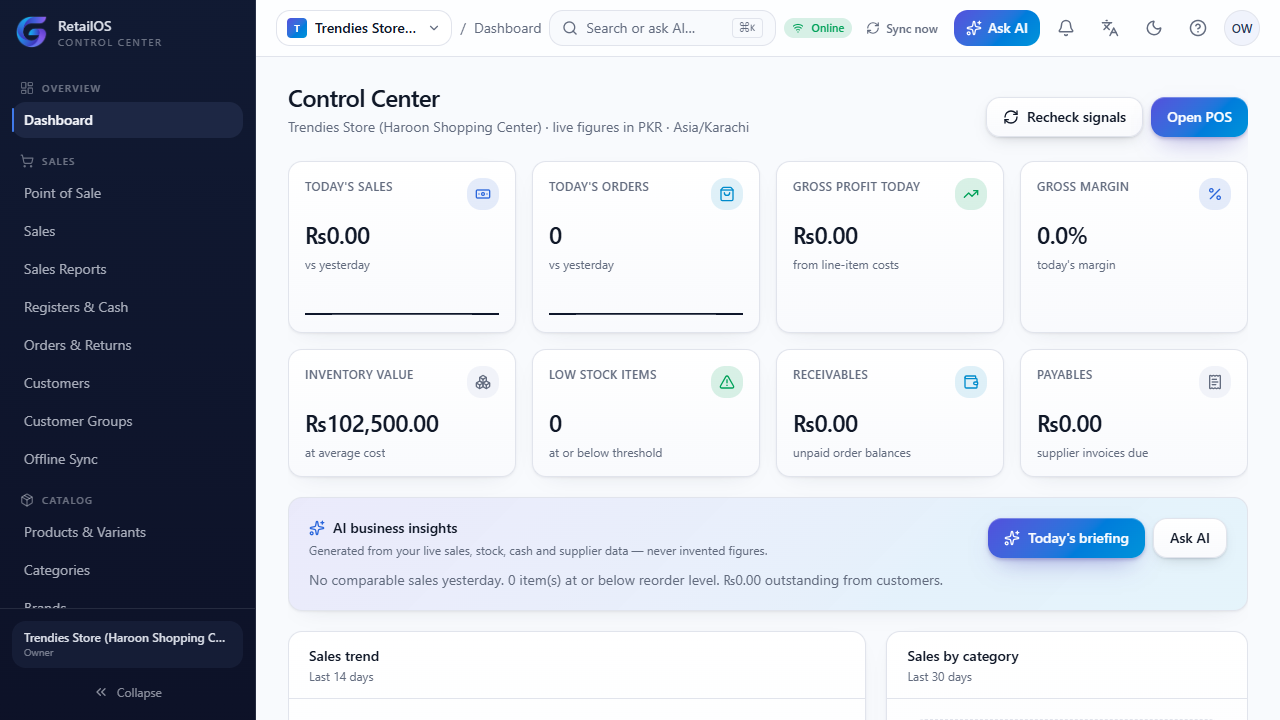Click the AI business insights sparkle icon
The image size is (1280, 720).
coord(317,528)
